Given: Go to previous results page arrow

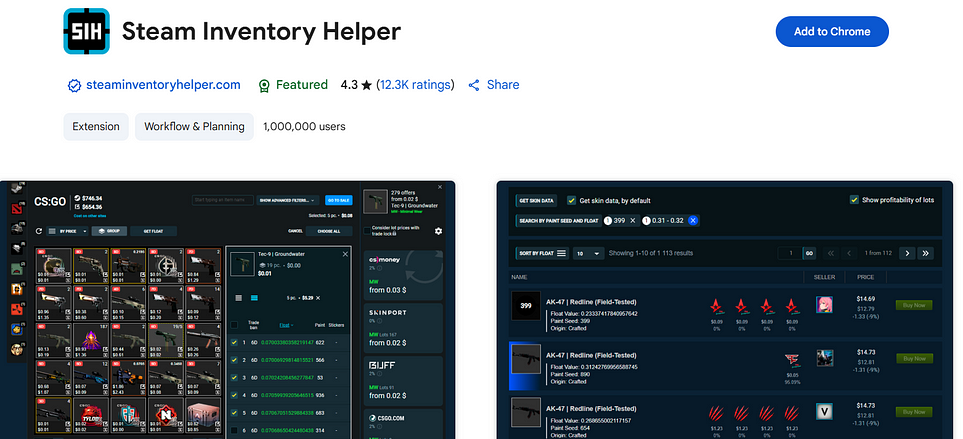Looking at the screenshot, I should (x=849, y=253).
